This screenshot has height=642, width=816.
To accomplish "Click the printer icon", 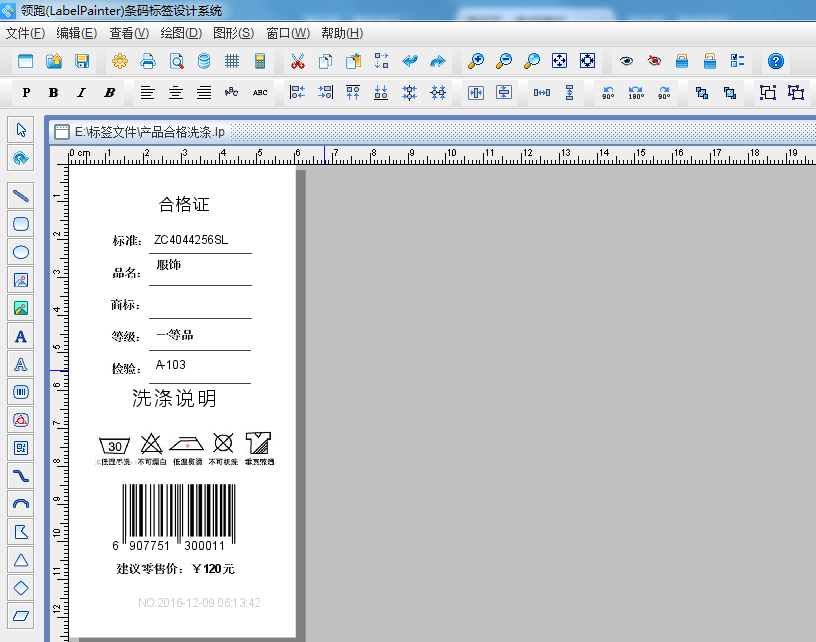I will pyautogui.click(x=148, y=61).
